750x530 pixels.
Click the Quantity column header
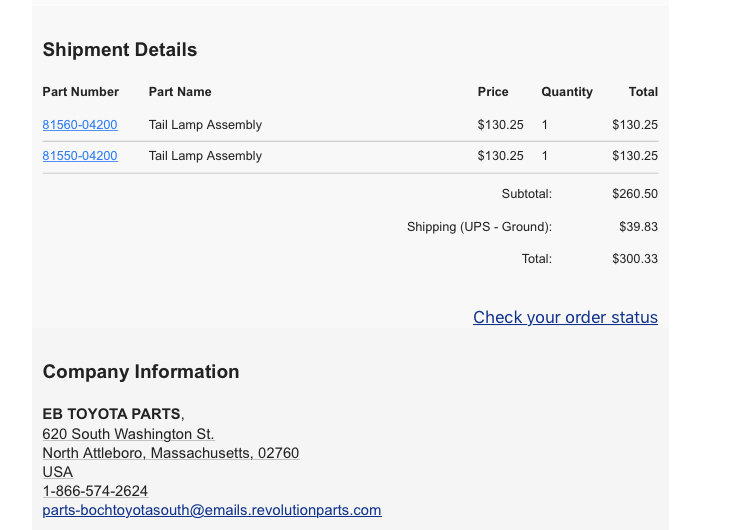(567, 92)
